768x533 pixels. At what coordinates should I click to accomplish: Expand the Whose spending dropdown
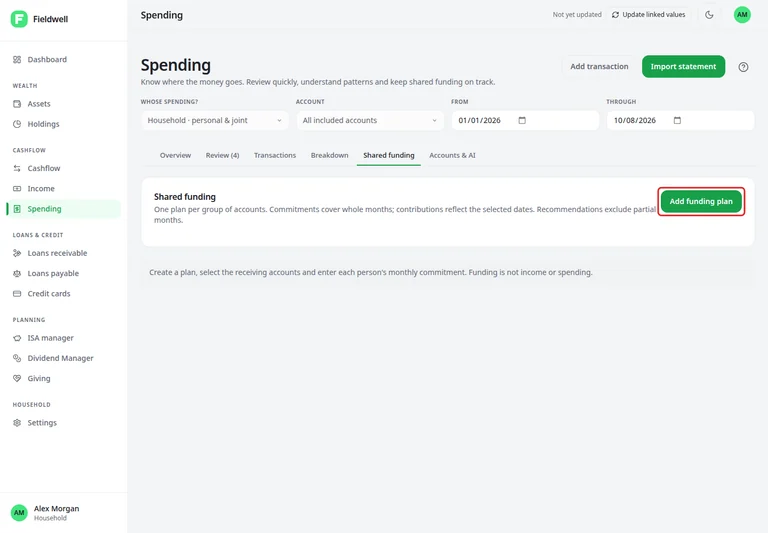tap(215, 121)
